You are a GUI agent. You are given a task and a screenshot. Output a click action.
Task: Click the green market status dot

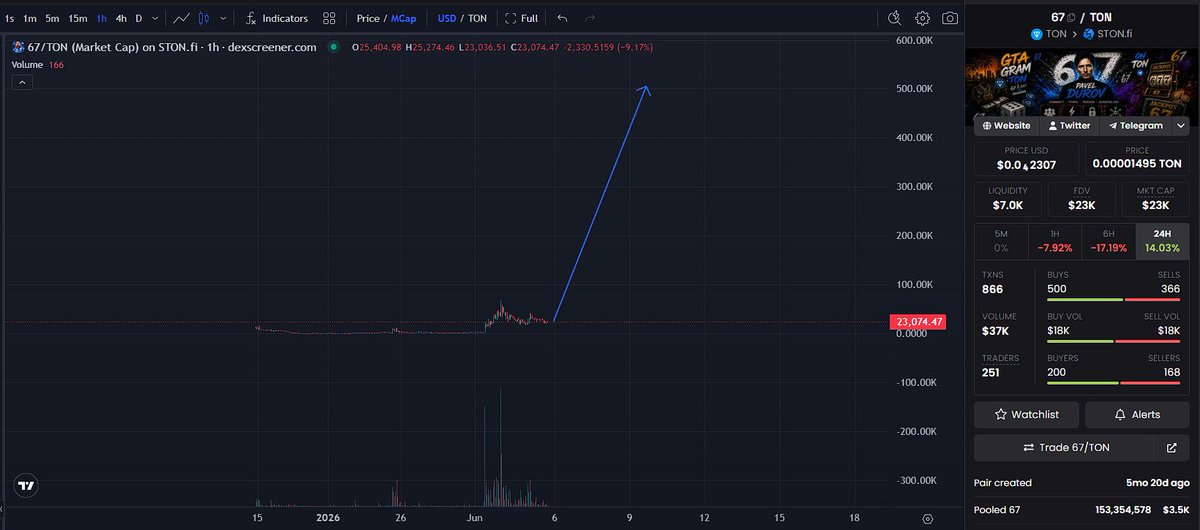coord(333,47)
